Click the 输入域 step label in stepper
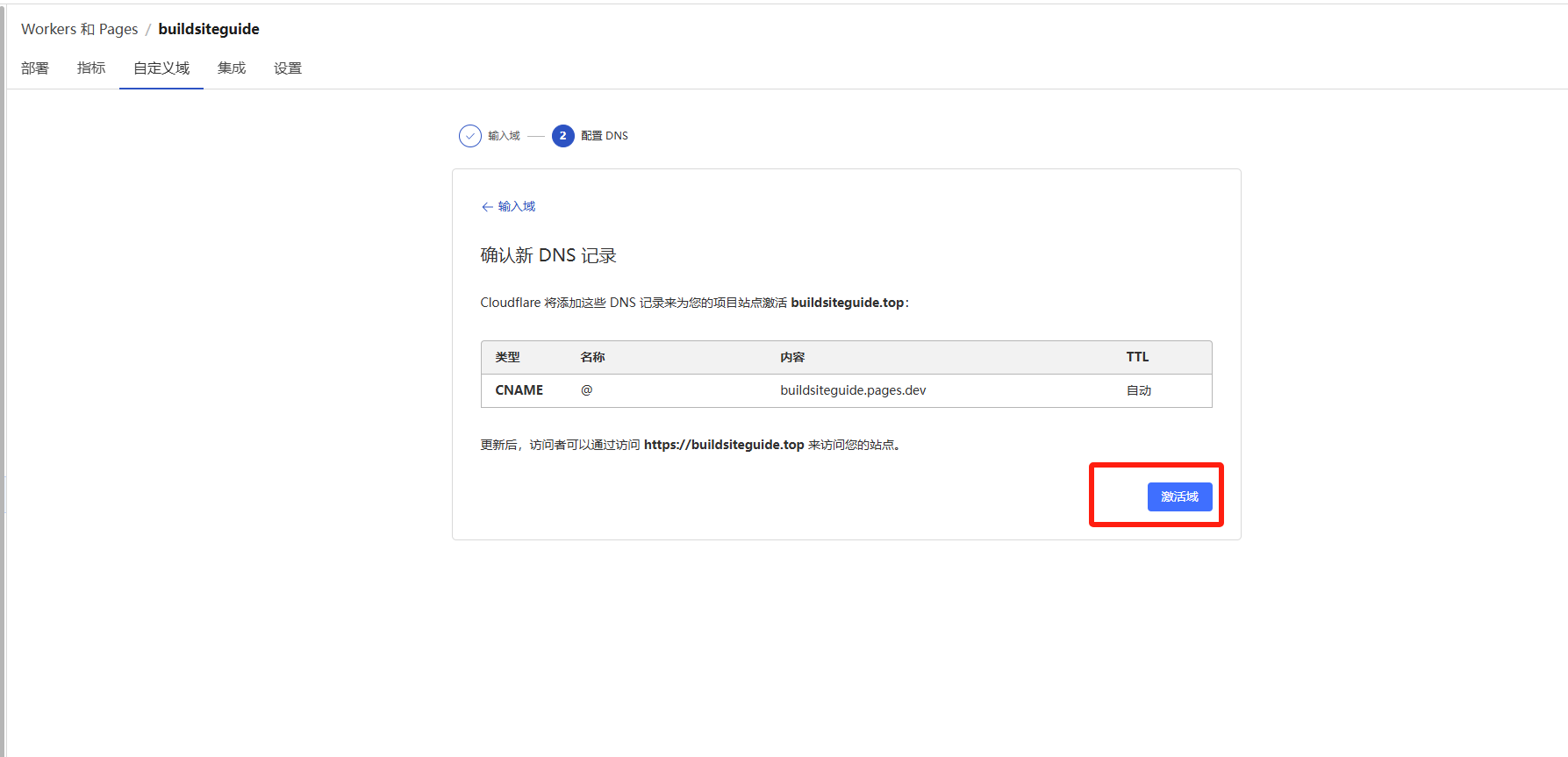The width and height of the screenshot is (1568, 757). point(504,136)
